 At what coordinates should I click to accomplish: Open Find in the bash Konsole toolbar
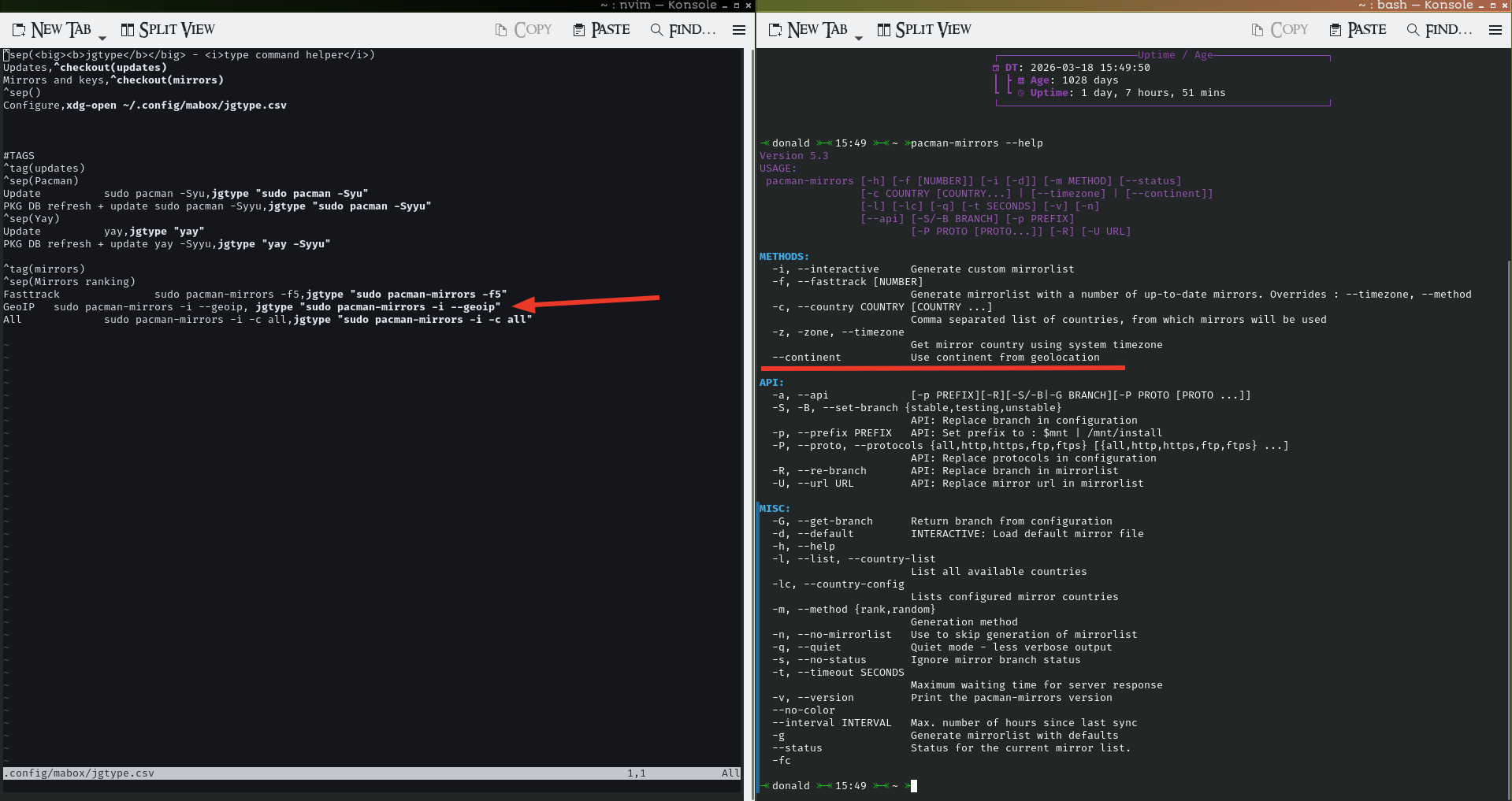click(x=1440, y=30)
